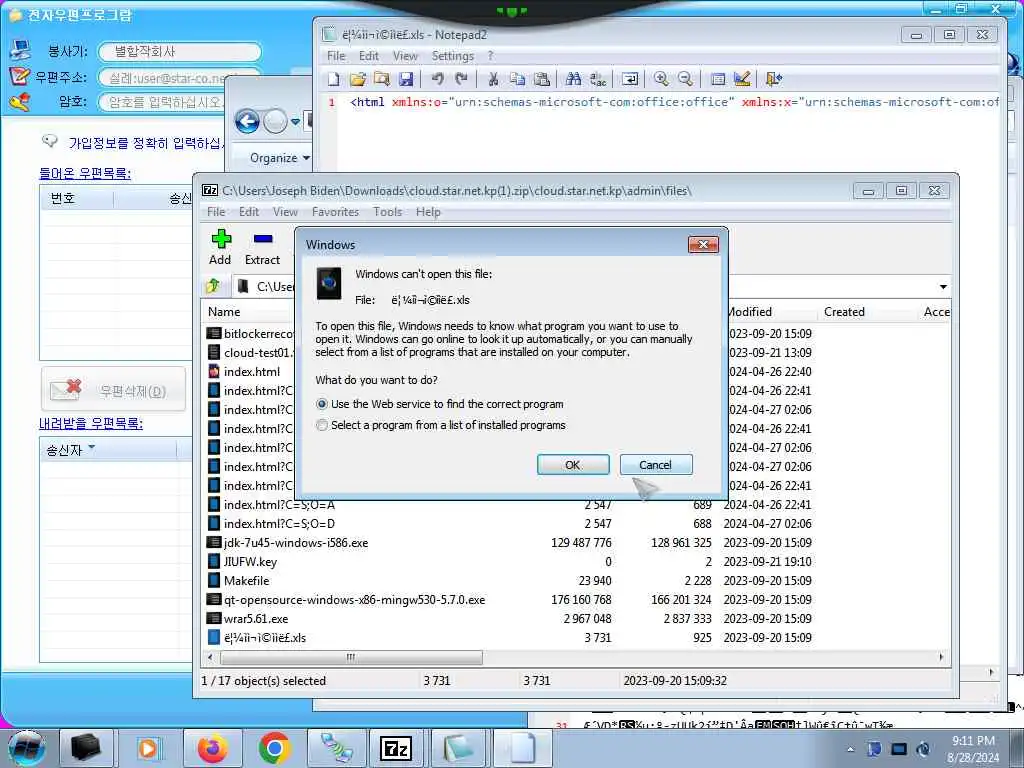Image resolution: width=1024 pixels, height=768 pixels.
Task: Click the Windows Start orb
Action: click(x=26, y=748)
